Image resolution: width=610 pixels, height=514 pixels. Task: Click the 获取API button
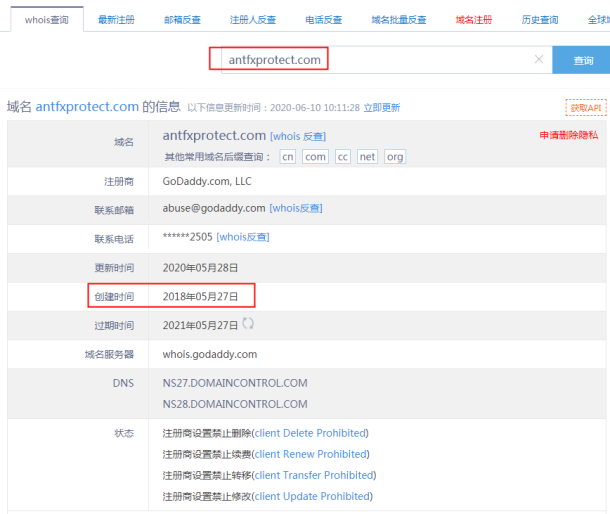point(585,107)
